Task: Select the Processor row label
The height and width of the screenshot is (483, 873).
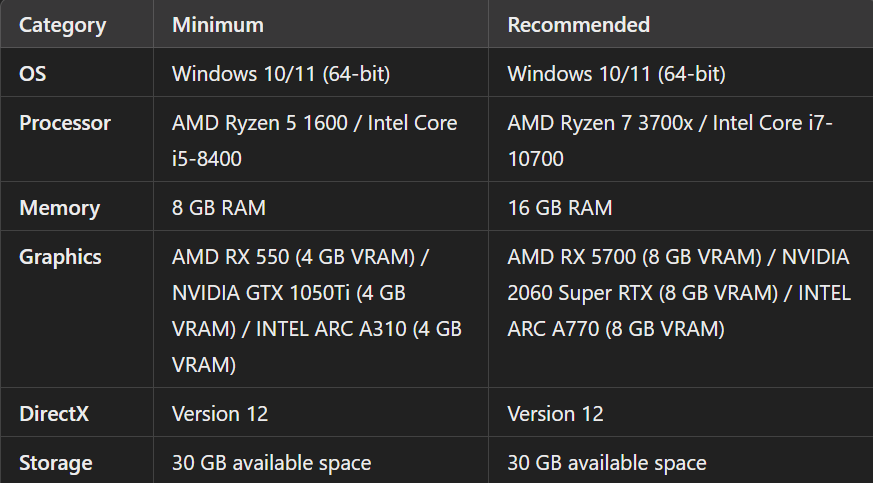Action: (x=65, y=123)
